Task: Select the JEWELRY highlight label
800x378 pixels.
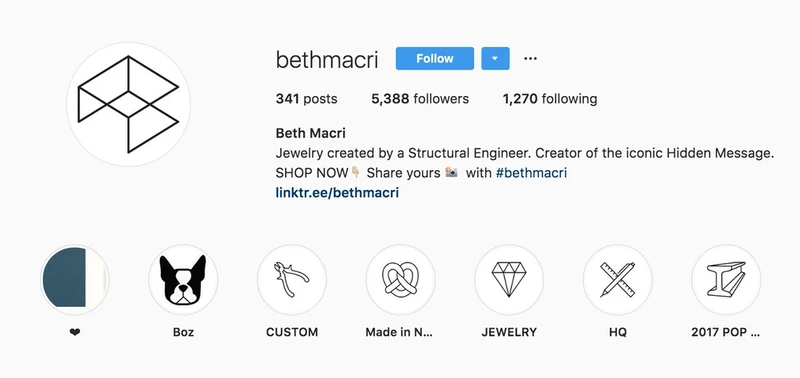Action: tap(509, 332)
